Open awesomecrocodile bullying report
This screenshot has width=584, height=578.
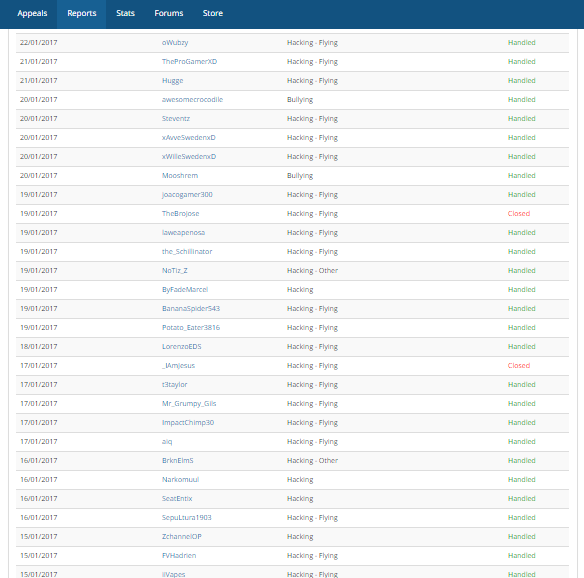tap(192, 99)
